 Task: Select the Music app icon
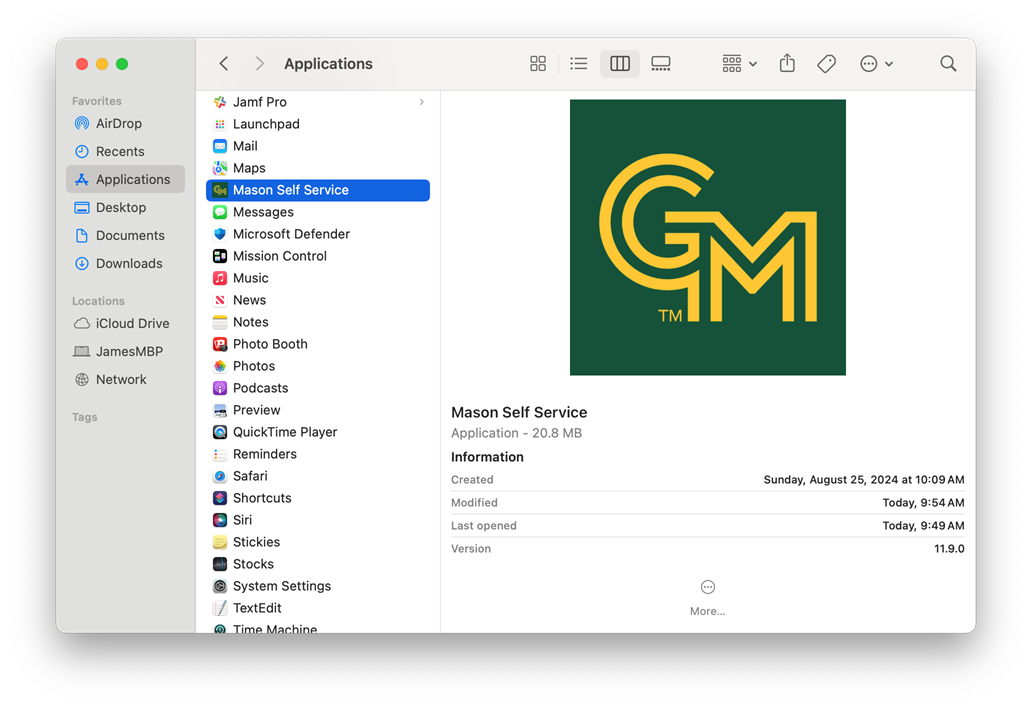[x=220, y=278]
